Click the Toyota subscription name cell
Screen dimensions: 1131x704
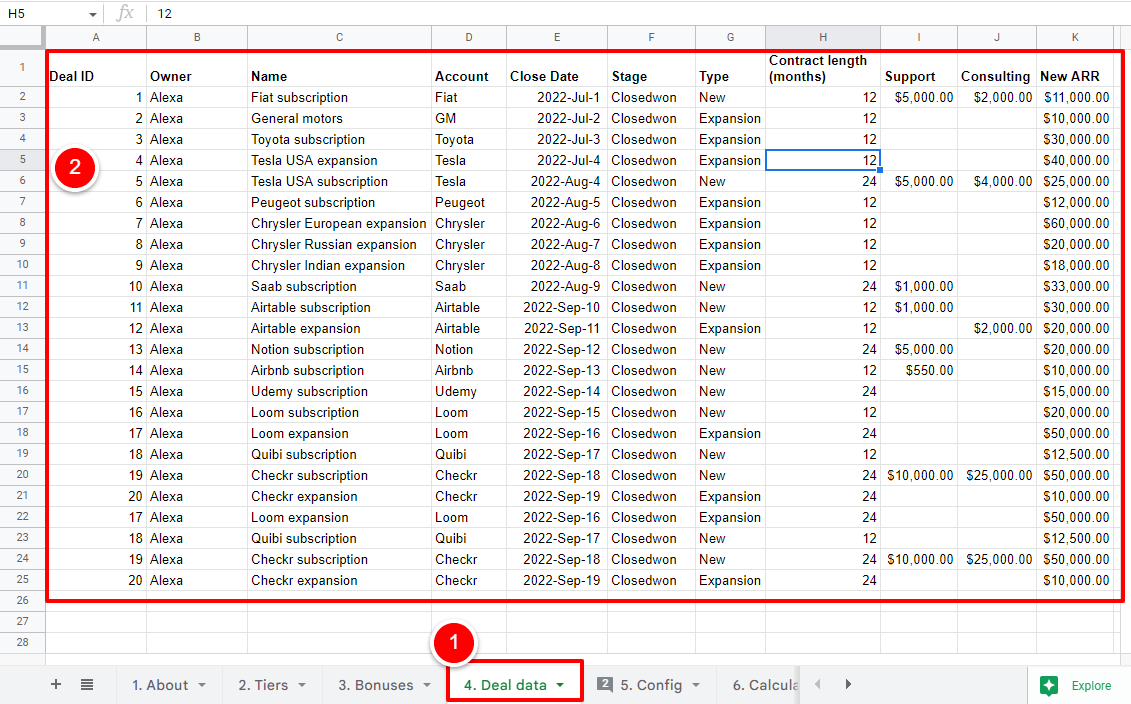click(x=340, y=139)
